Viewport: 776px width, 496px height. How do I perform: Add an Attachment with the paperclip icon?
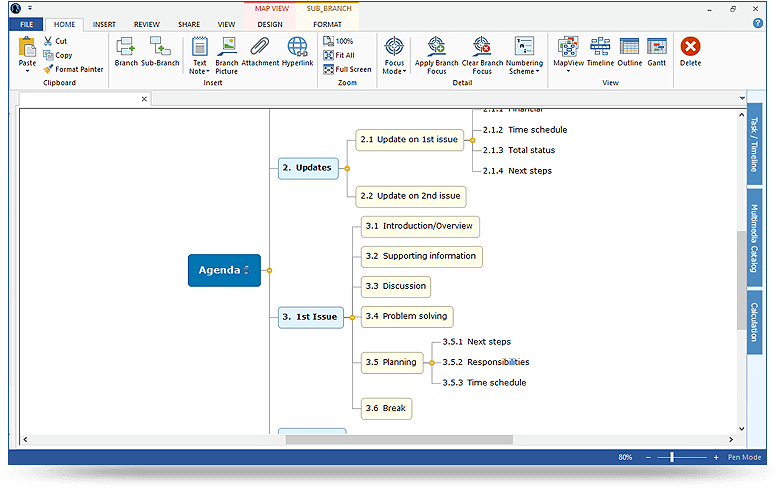point(260,51)
